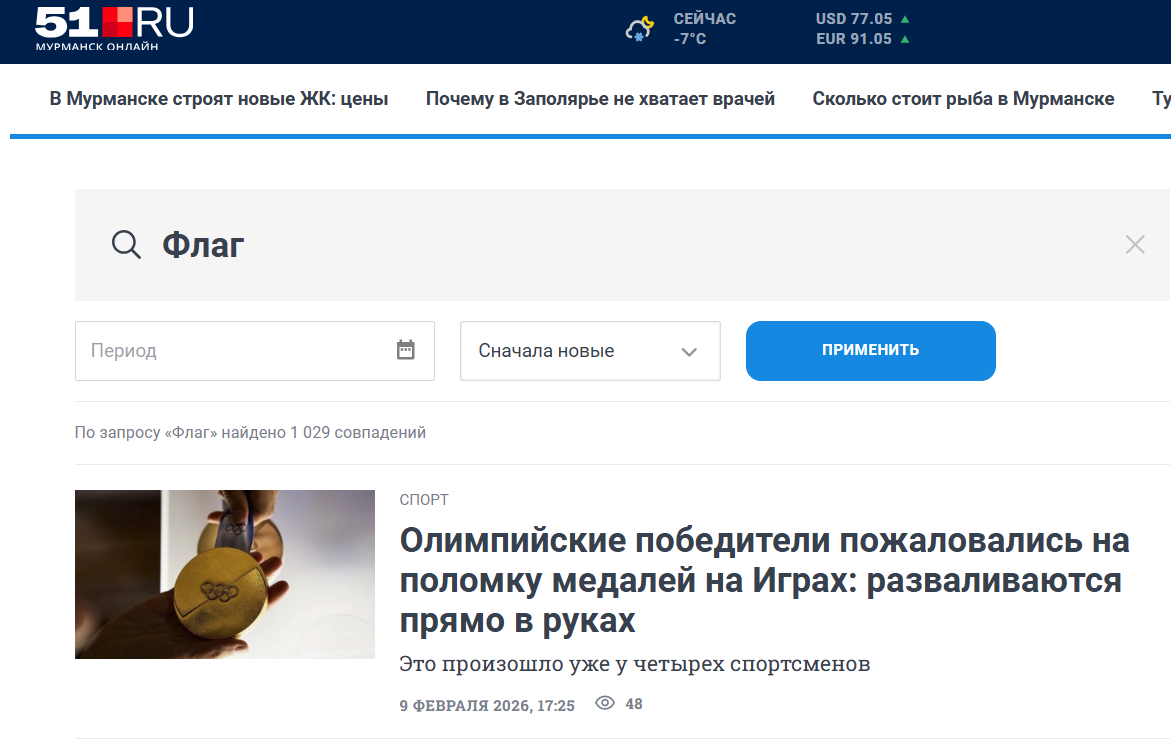Click the green arrow next to USD rate
Viewport: 1171px width, 756px height.
903,17
